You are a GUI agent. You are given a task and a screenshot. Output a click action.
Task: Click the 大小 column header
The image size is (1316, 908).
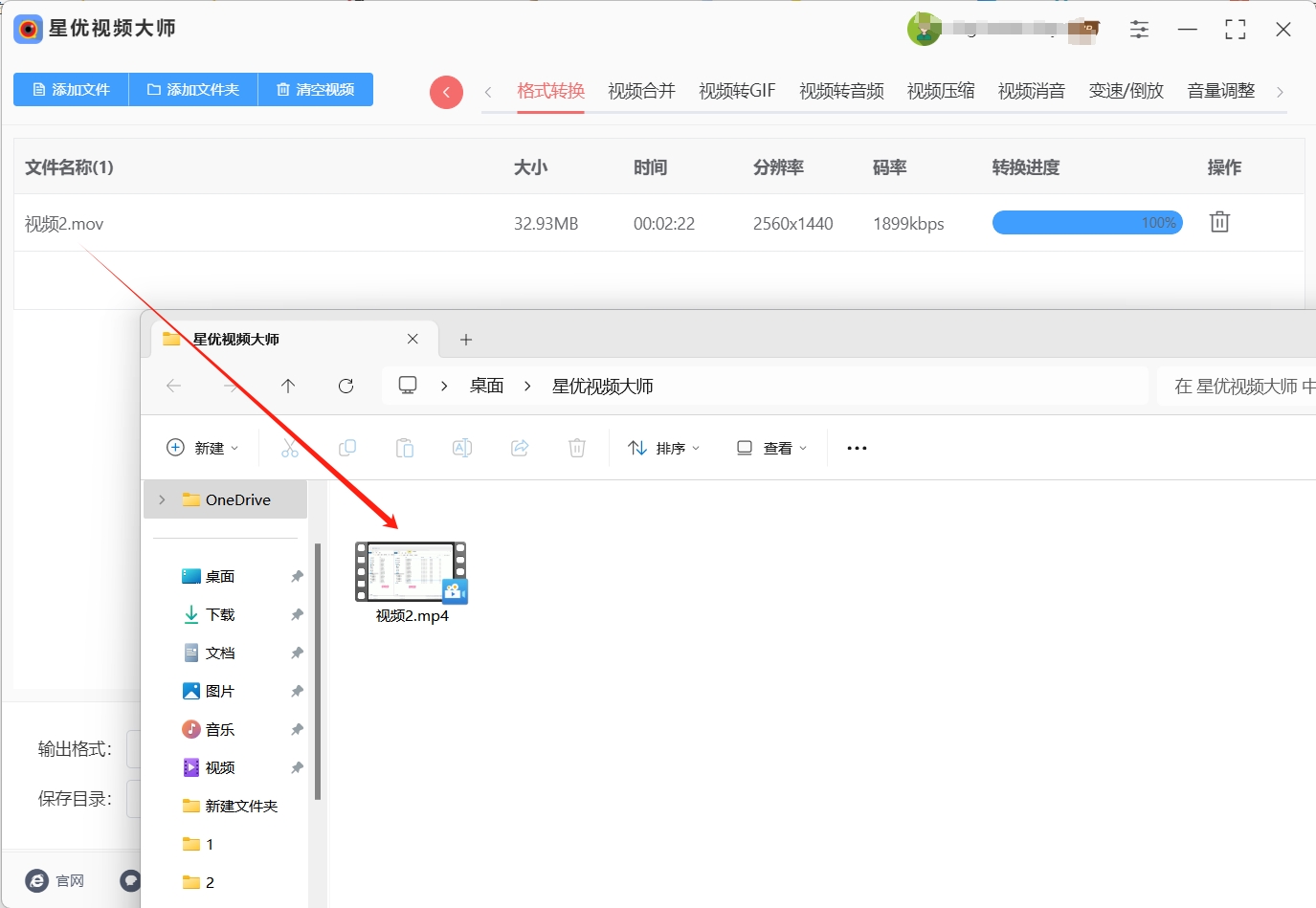click(x=531, y=167)
